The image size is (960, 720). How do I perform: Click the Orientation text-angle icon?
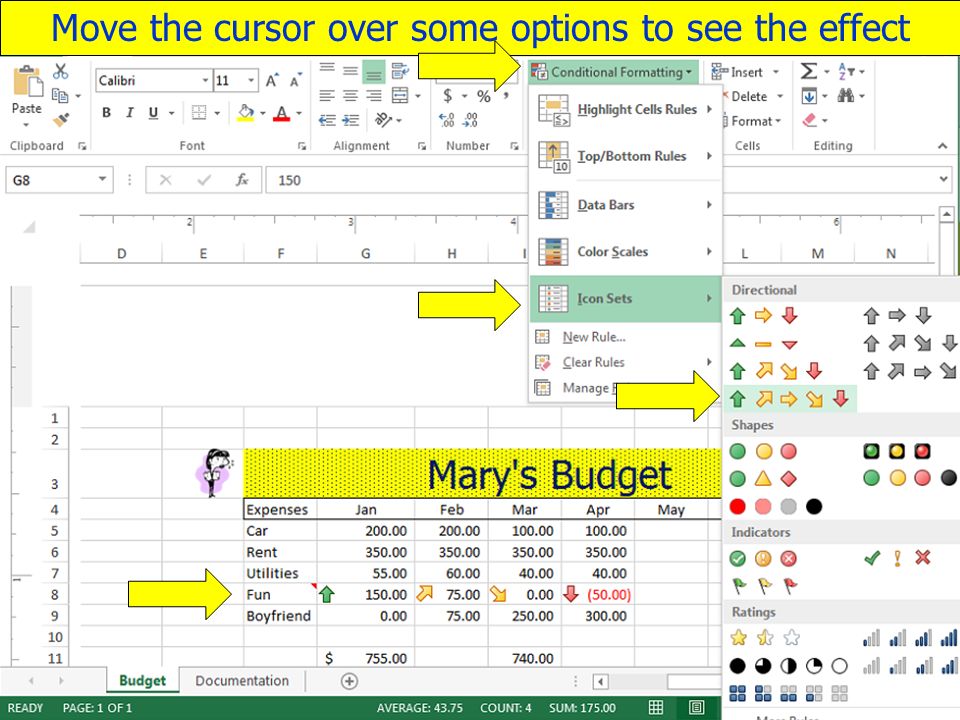pyautogui.click(x=383, y=119)
